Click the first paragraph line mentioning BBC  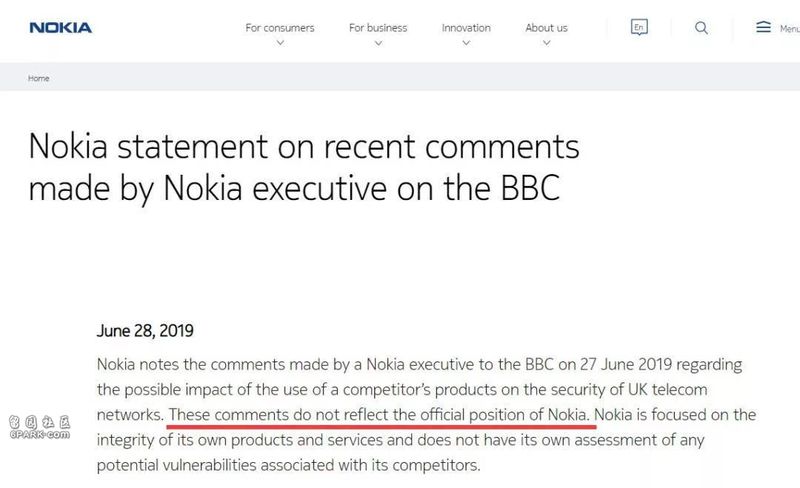click(419, 364)
